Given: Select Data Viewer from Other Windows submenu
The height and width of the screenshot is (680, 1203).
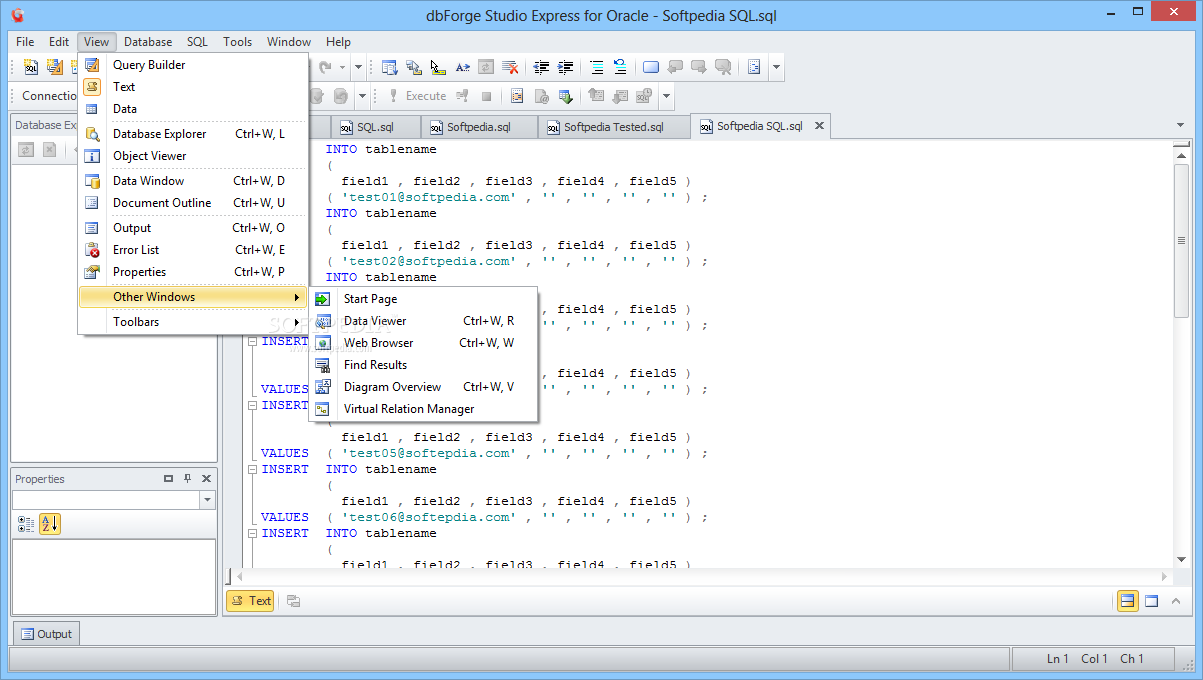Looking at the screenshot, I should click(x=424, y=321).
